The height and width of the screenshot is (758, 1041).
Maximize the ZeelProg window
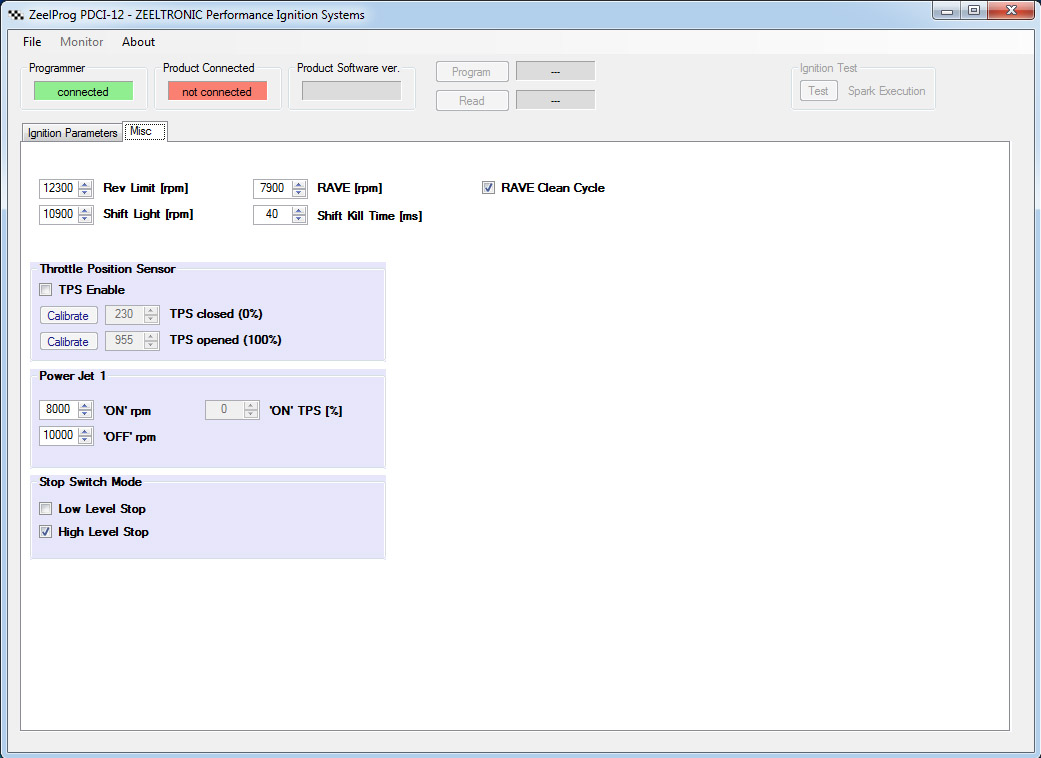(x=973, y=11)
